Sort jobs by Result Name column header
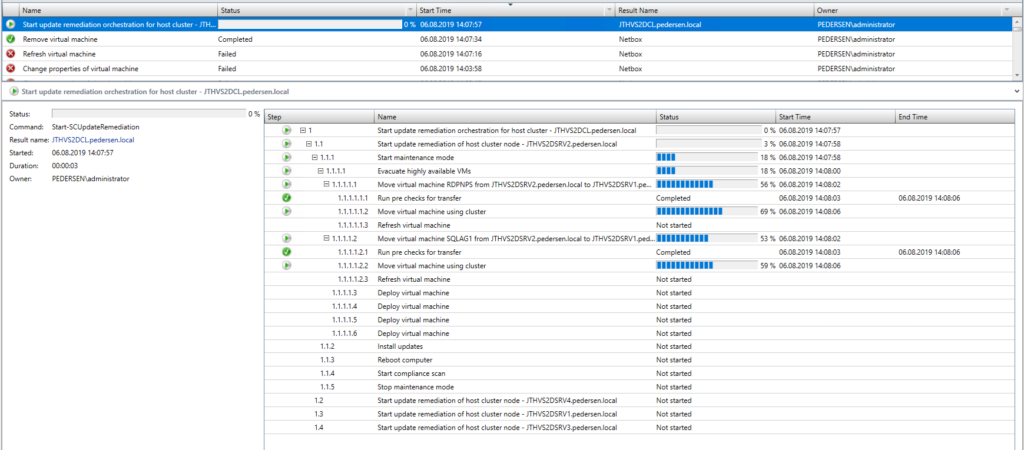Image resolution: width=1024 pixels, height=450 pixels. pyautogui.click(x=714, y=10)
